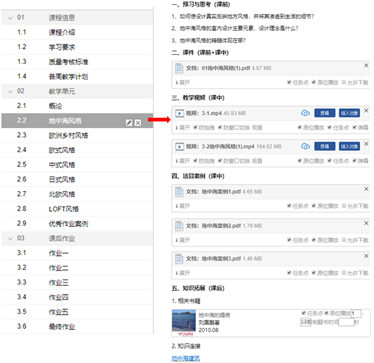Remove the 3-1.mp4 video card with its X
Screen dimensions: 374x363
click(x=366, y=110)
